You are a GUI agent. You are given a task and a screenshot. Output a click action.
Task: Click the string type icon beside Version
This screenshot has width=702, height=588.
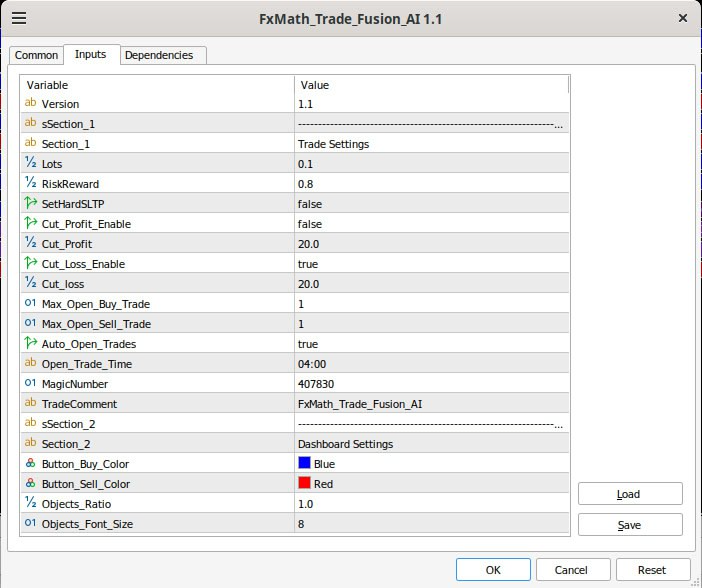coord(30,104)
